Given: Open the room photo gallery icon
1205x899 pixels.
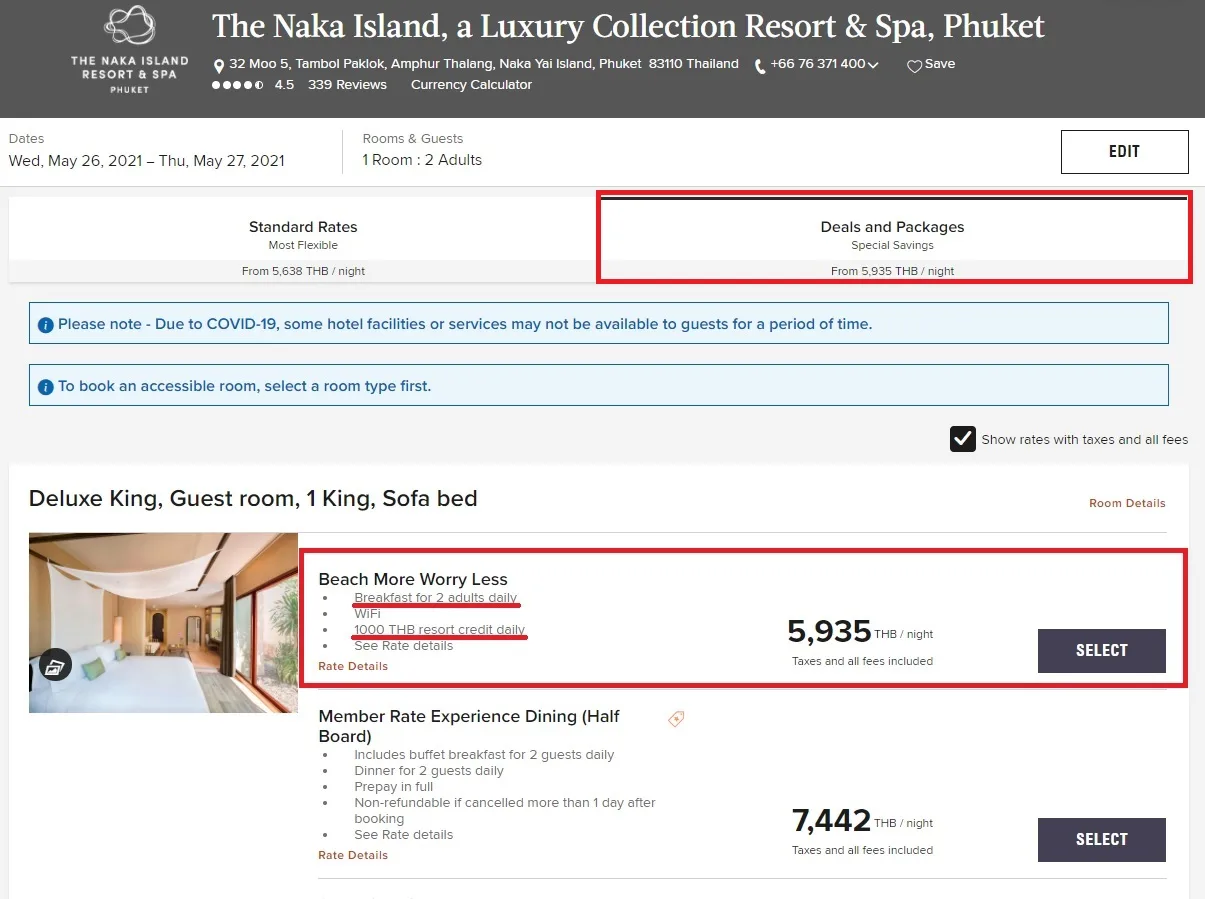Looking at the screenshot, I should (56, 665).
